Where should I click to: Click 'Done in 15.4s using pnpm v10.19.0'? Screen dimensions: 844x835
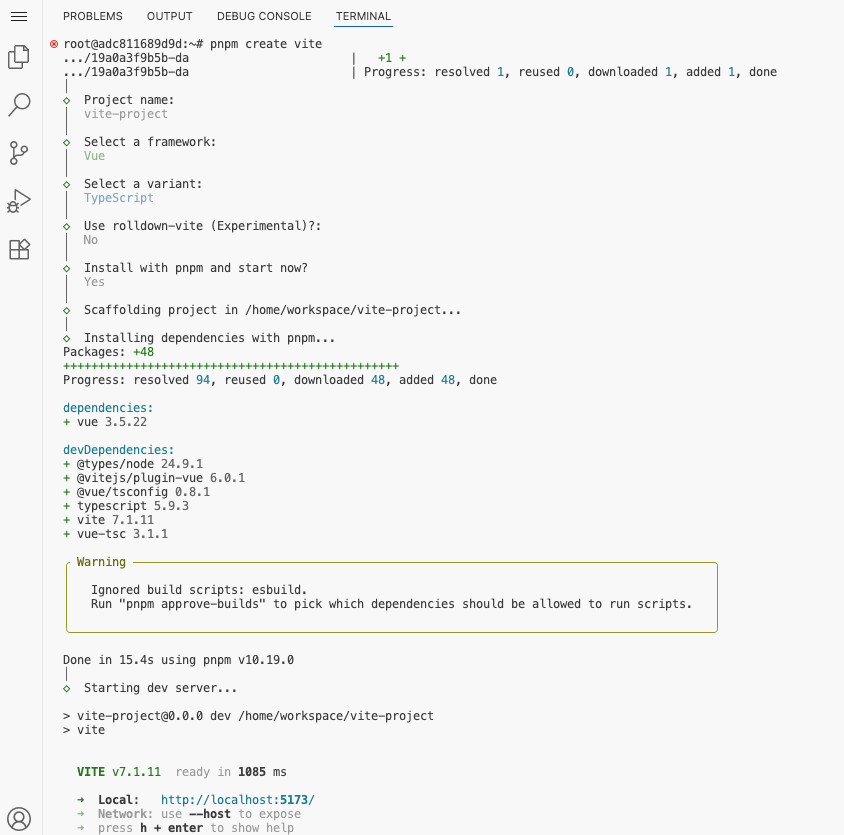tap(178, 660)
